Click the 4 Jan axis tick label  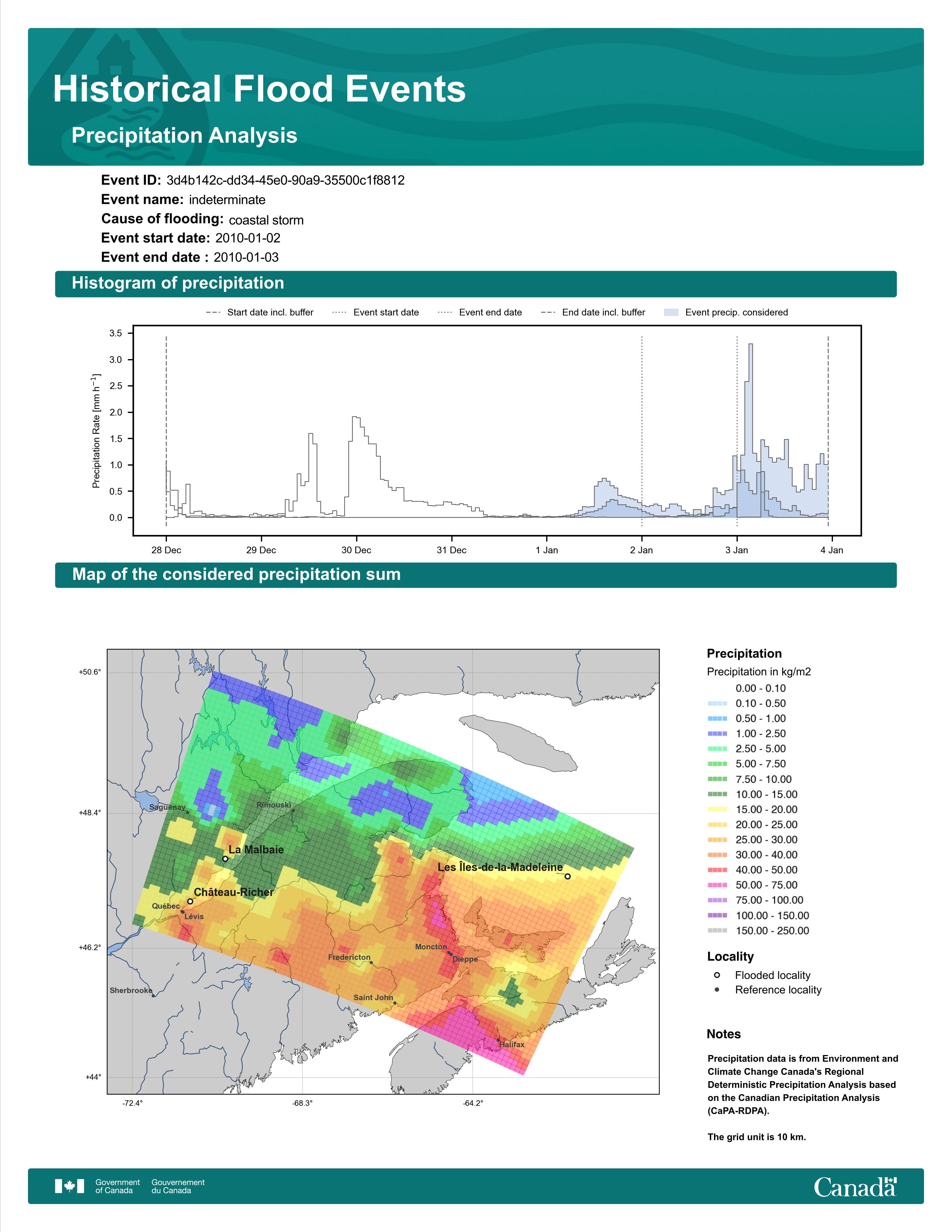pyautogui.click(x=832, y=550)
